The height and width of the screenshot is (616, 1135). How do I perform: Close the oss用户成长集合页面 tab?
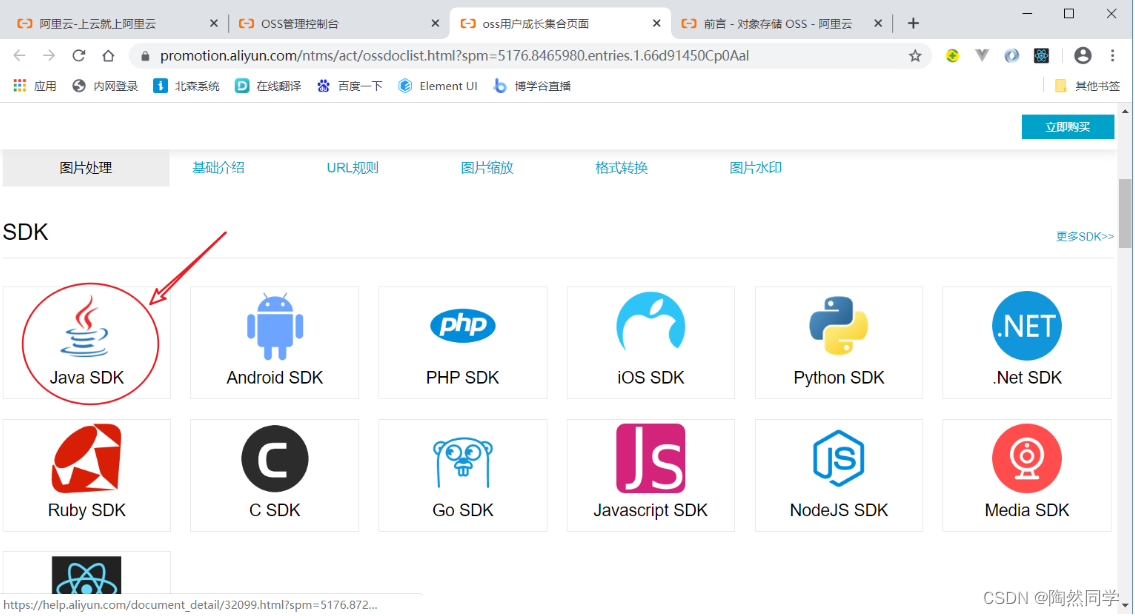[x=657, y=23]
